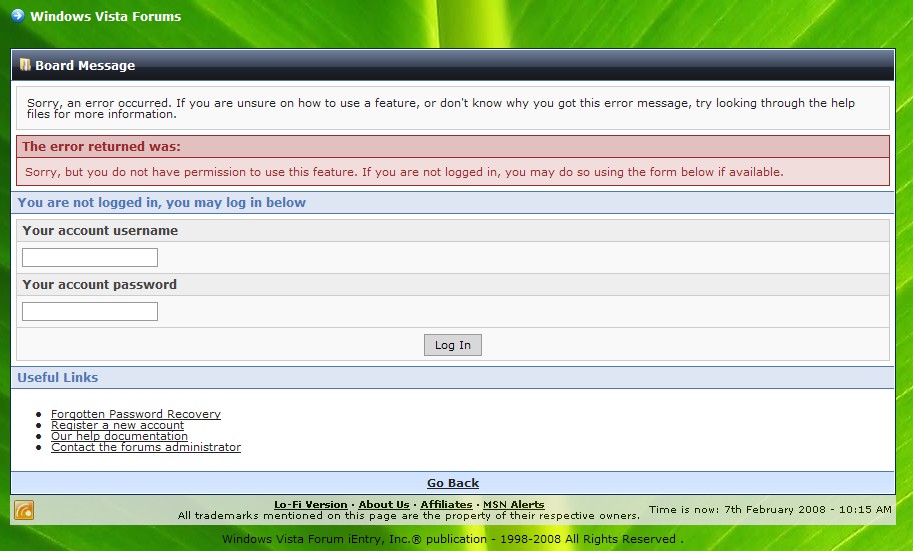Screen dimensions: 913x551
Task: Open the About Us footer link
Action: point(384,504)
